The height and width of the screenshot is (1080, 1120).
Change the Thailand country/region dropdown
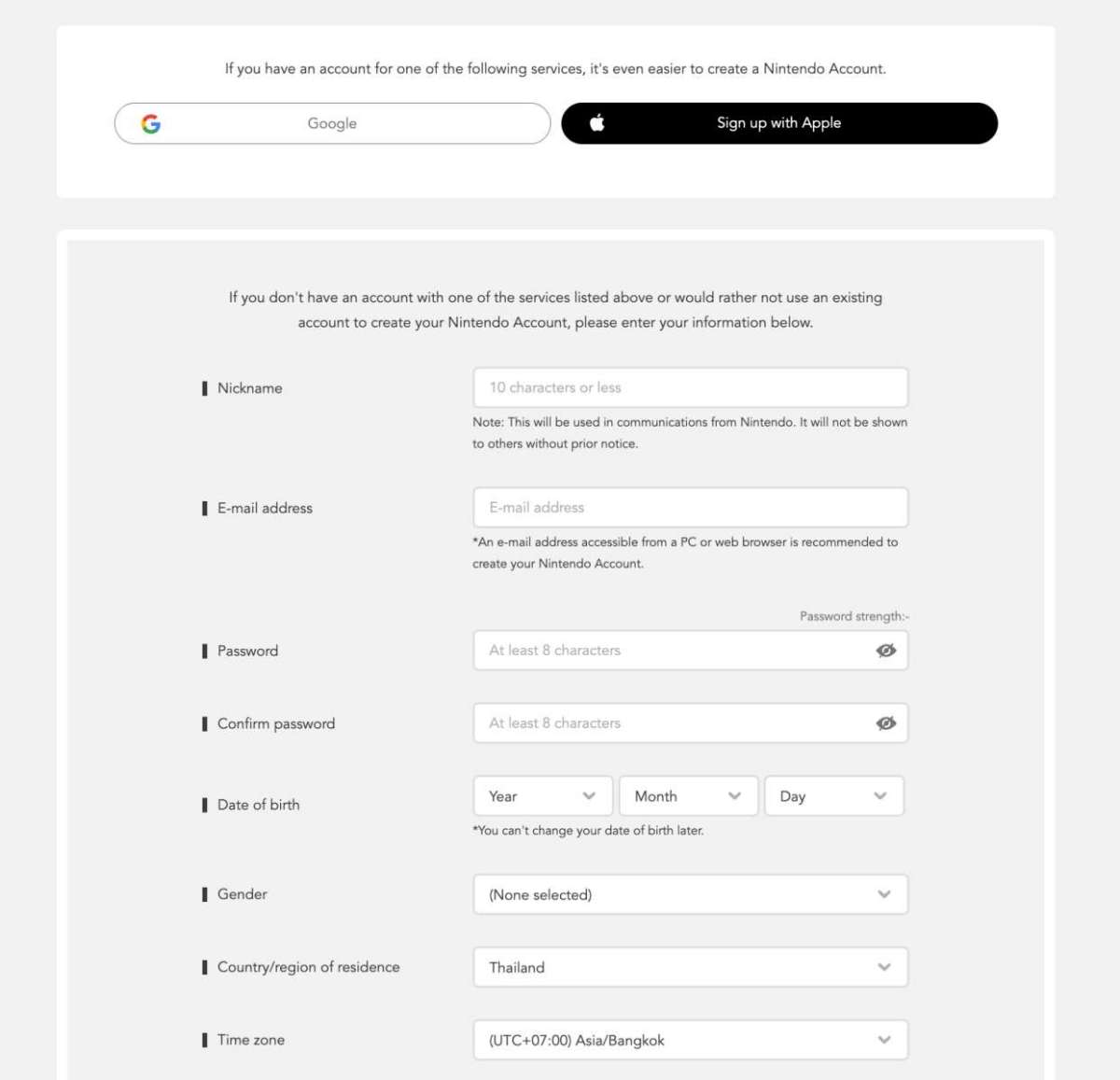click(690, 967)
